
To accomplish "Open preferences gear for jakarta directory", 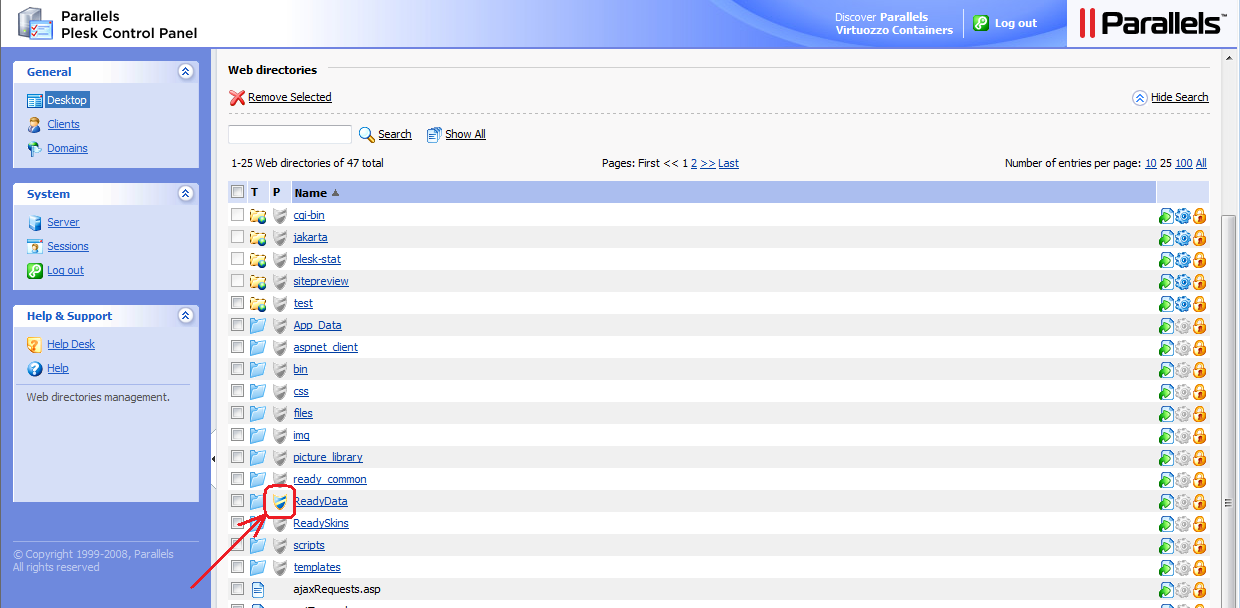I will click(x=1183, y=237).
